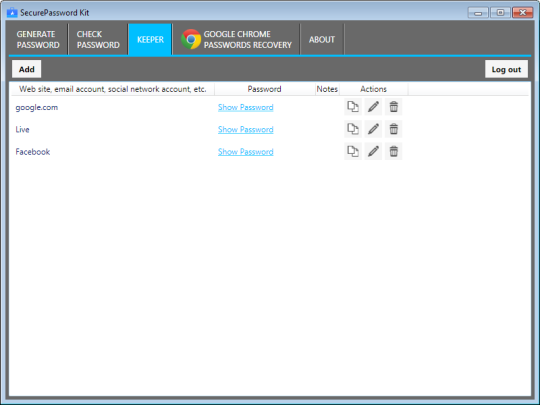Click the Web site column header
The image size is (540, 405).
click(x=113, y=89)
